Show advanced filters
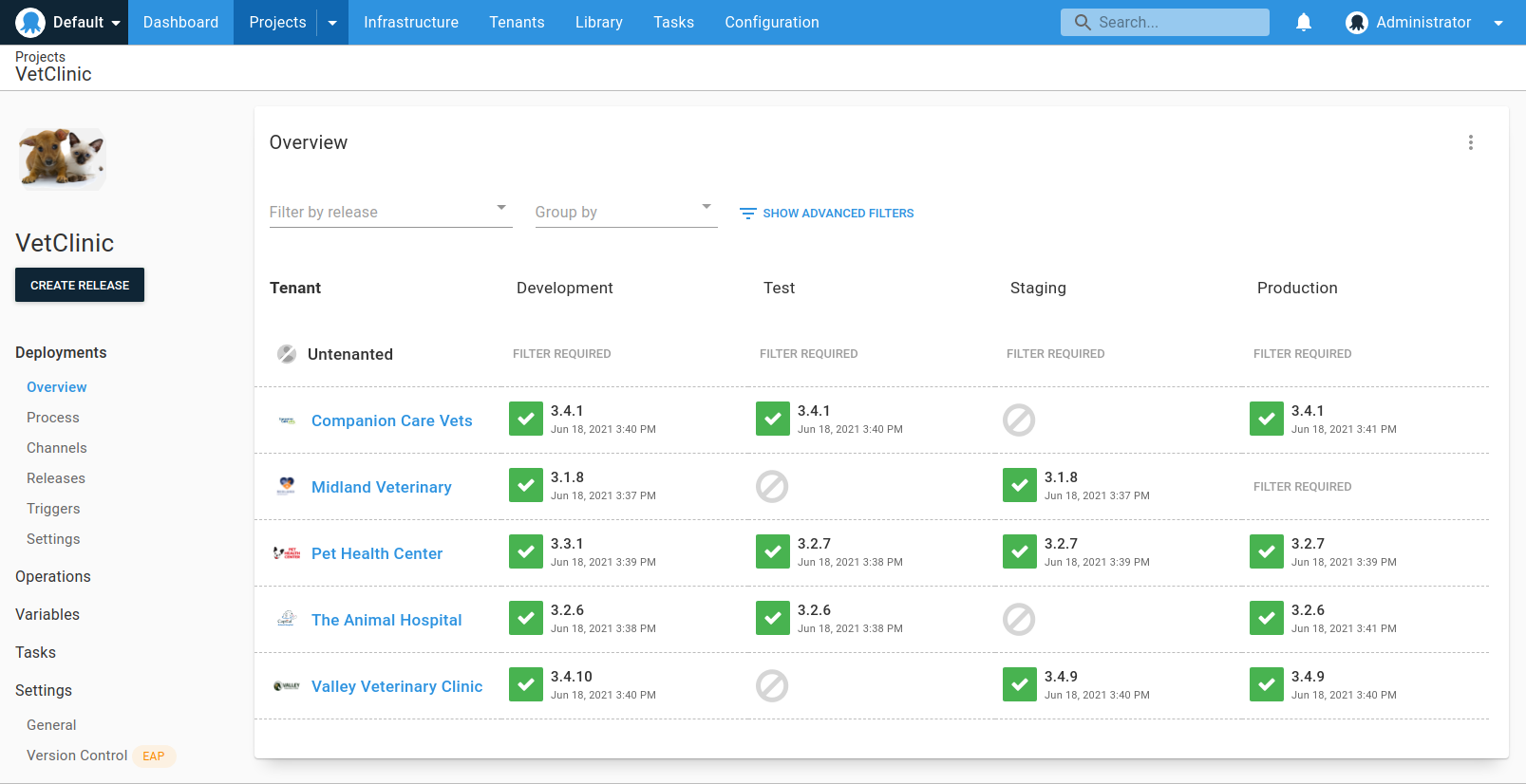 click(826, 214)
